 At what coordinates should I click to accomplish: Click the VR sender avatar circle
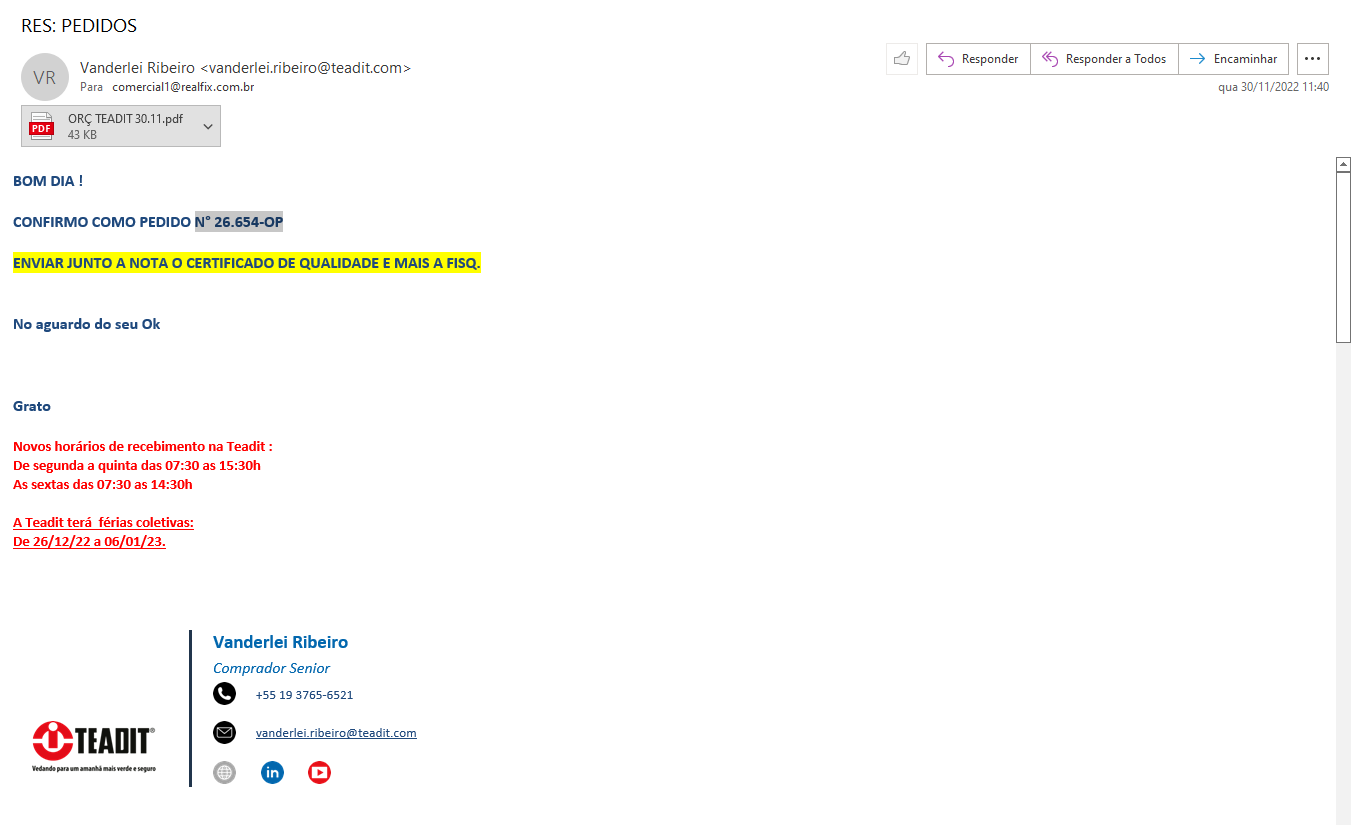(44, 77)
